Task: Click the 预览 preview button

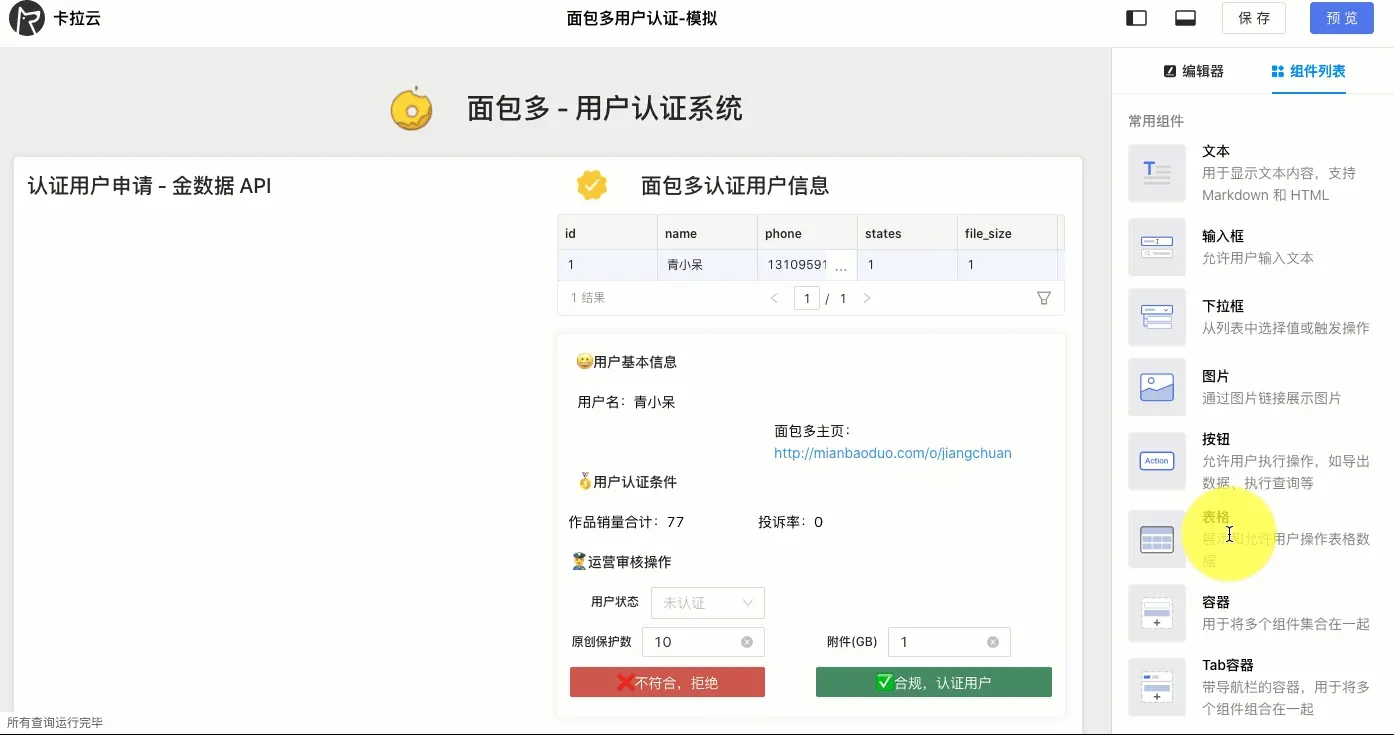Action: pos(1341,18)
